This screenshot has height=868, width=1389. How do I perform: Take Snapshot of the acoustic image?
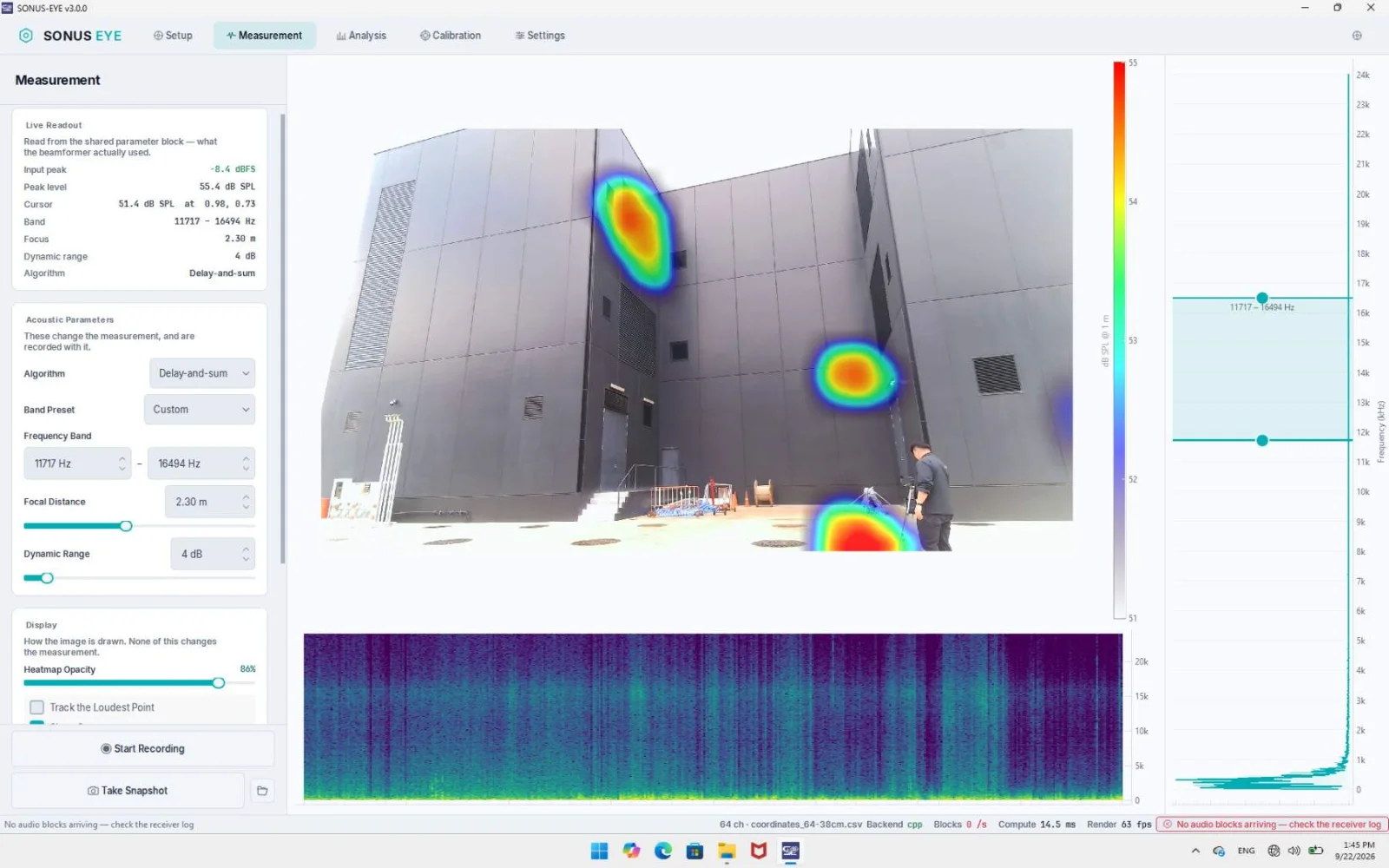(128, 791)
